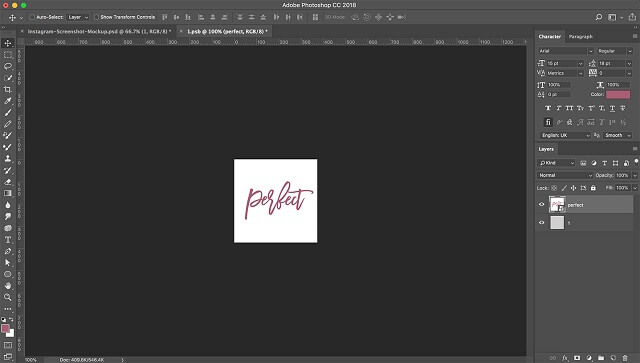Select the Layers panel tab
Image resolution: width=640 pixels, height=363 pixels.
[x=546, y=149]
